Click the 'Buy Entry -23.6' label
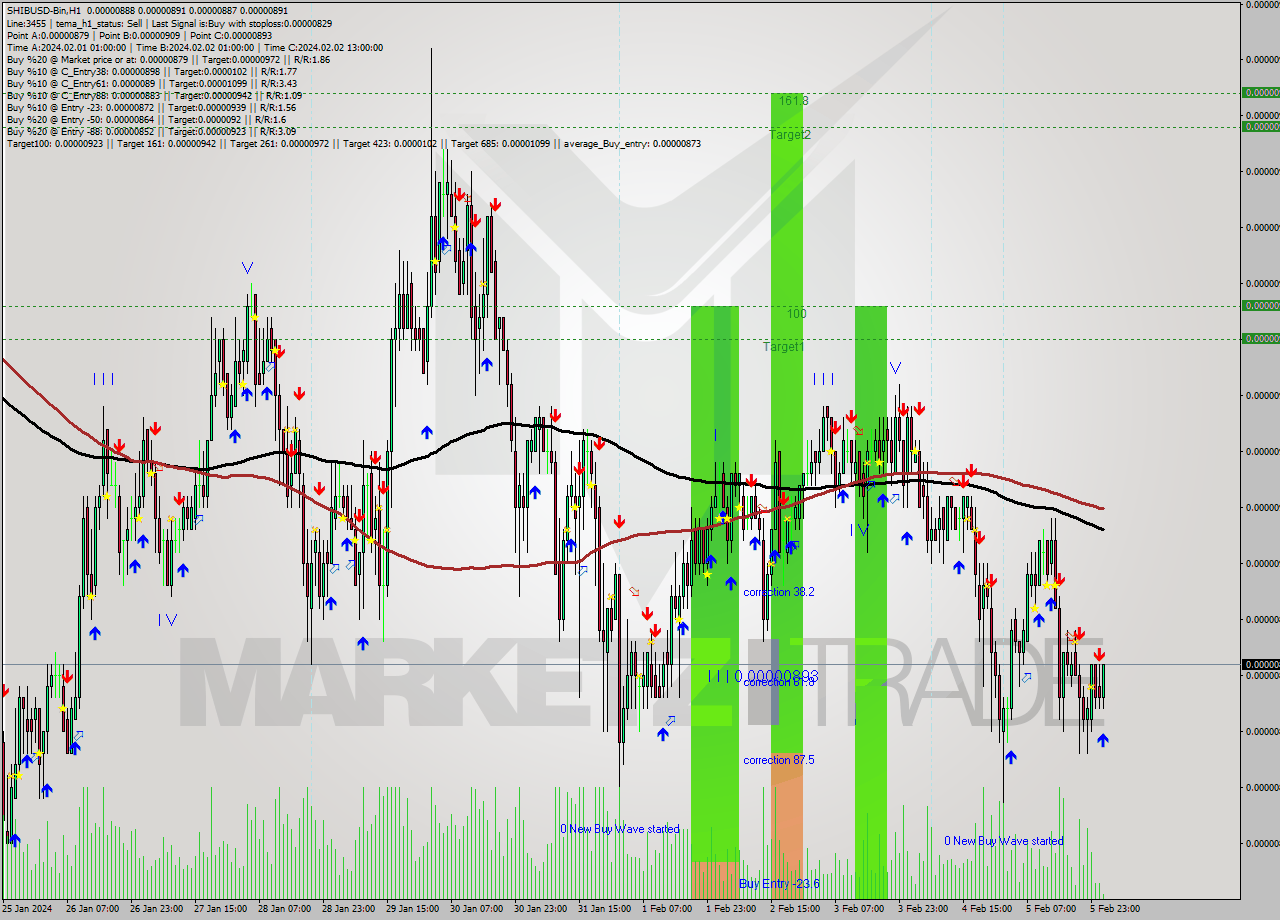Screen dimensions: 1280x920 [779, 883]
